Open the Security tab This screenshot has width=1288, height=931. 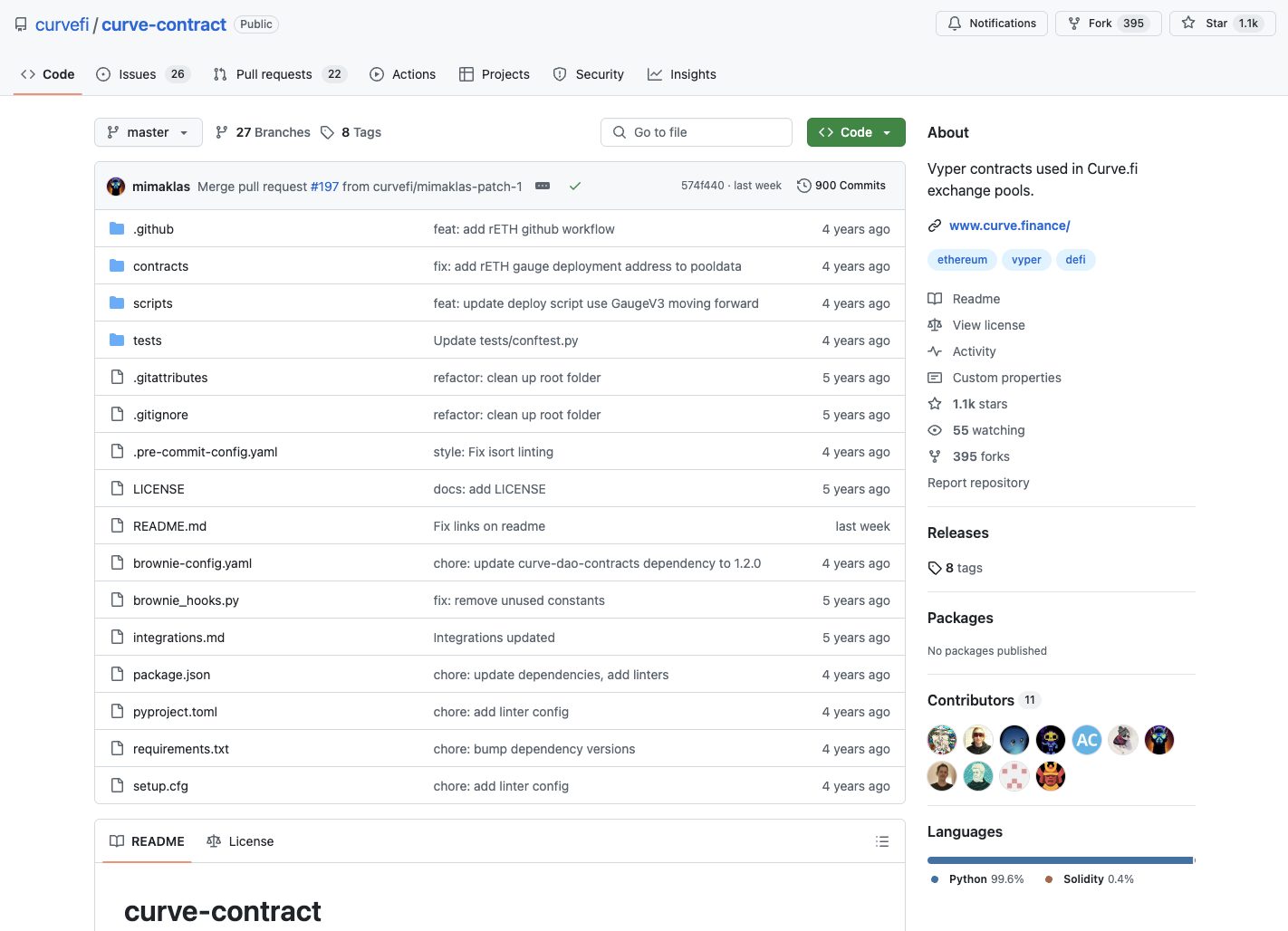coord(589,74)
